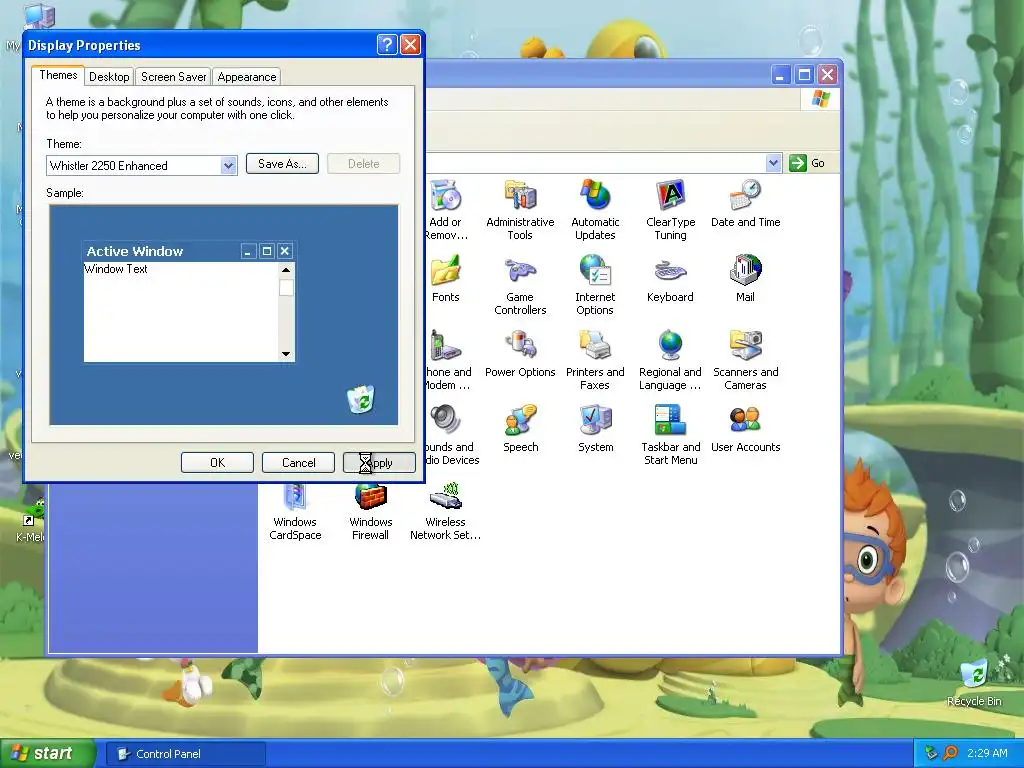Open System applet icon
Screen dimensions: 1024x768
click(595, 421)
